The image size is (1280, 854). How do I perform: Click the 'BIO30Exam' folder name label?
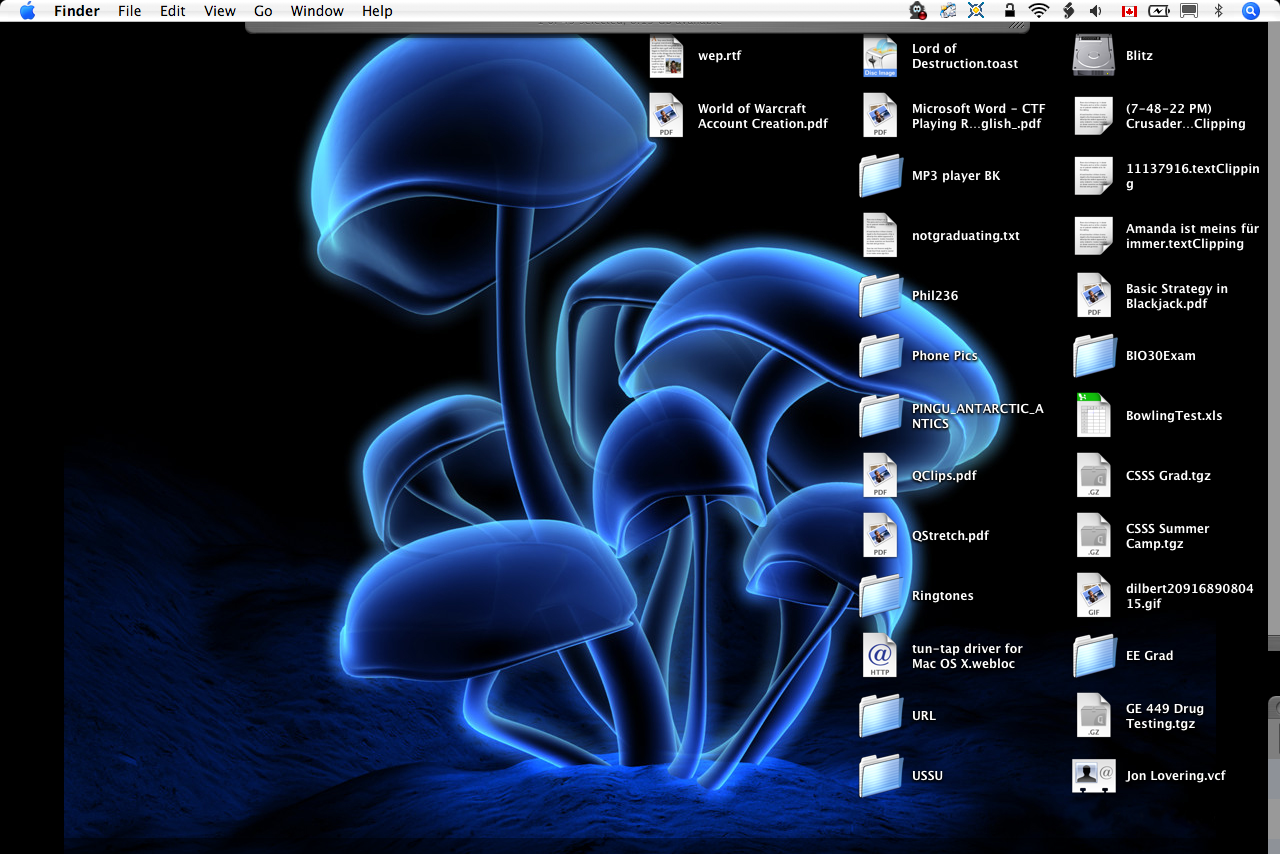tap(1161, 356)
